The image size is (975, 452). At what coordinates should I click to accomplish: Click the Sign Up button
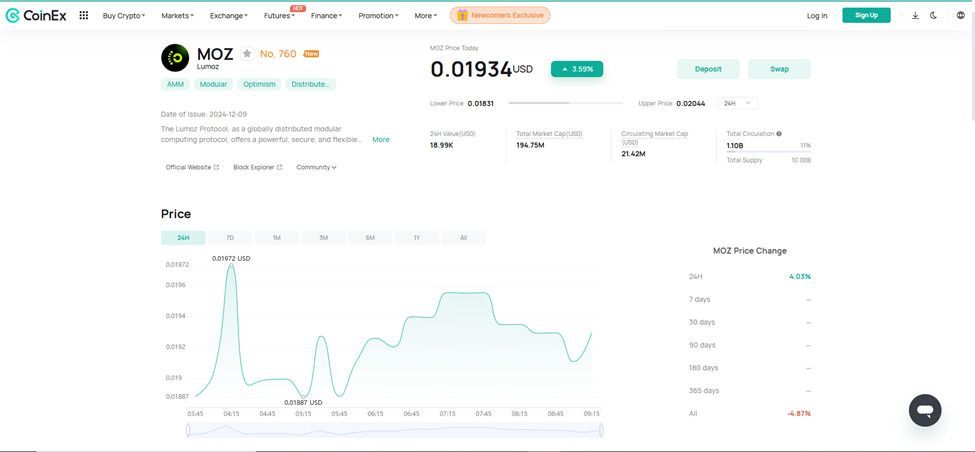[x=866, y=16]
